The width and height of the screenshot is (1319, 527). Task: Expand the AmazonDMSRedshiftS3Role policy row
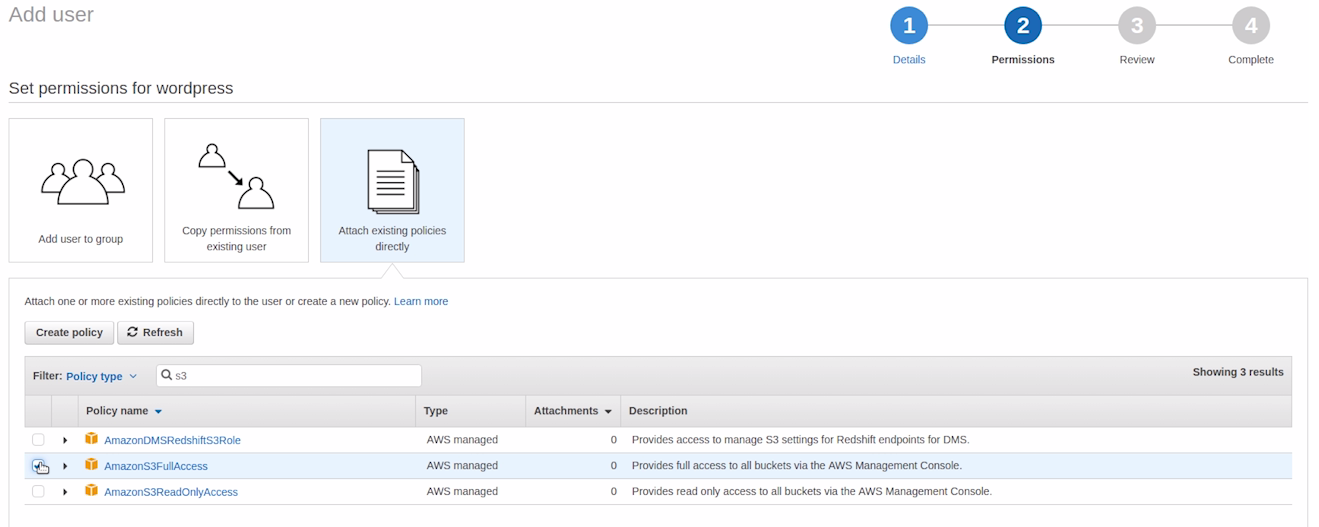(x=65, y=440)
